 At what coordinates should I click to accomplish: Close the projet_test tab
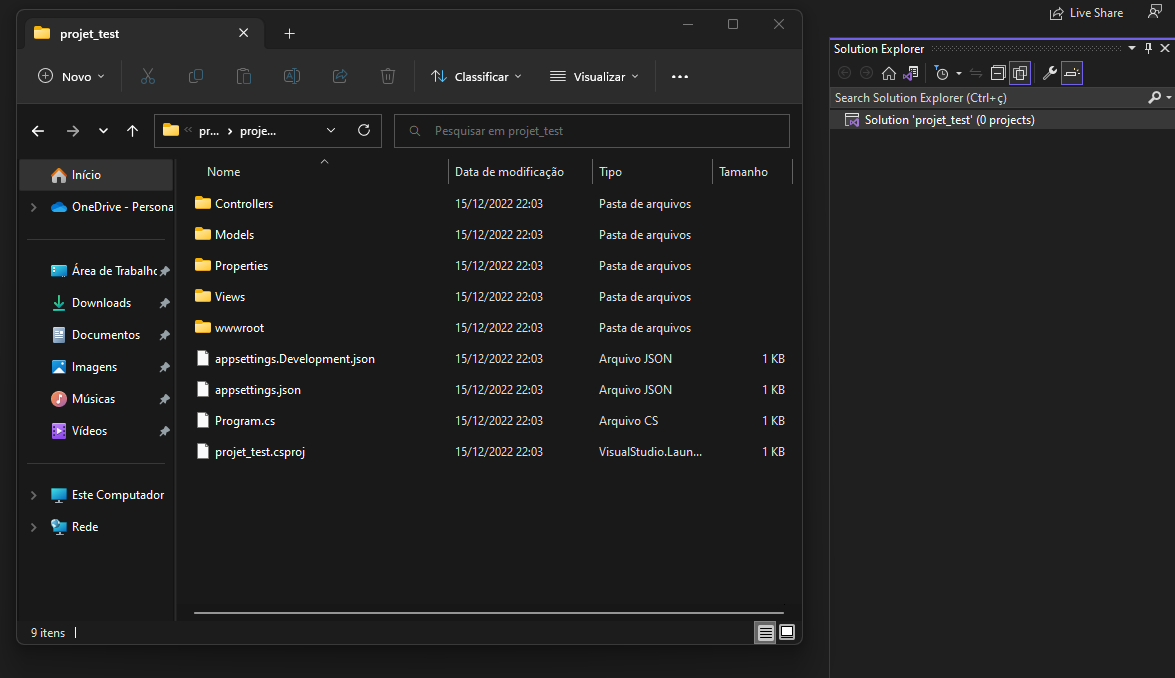[x=244, y=33]
